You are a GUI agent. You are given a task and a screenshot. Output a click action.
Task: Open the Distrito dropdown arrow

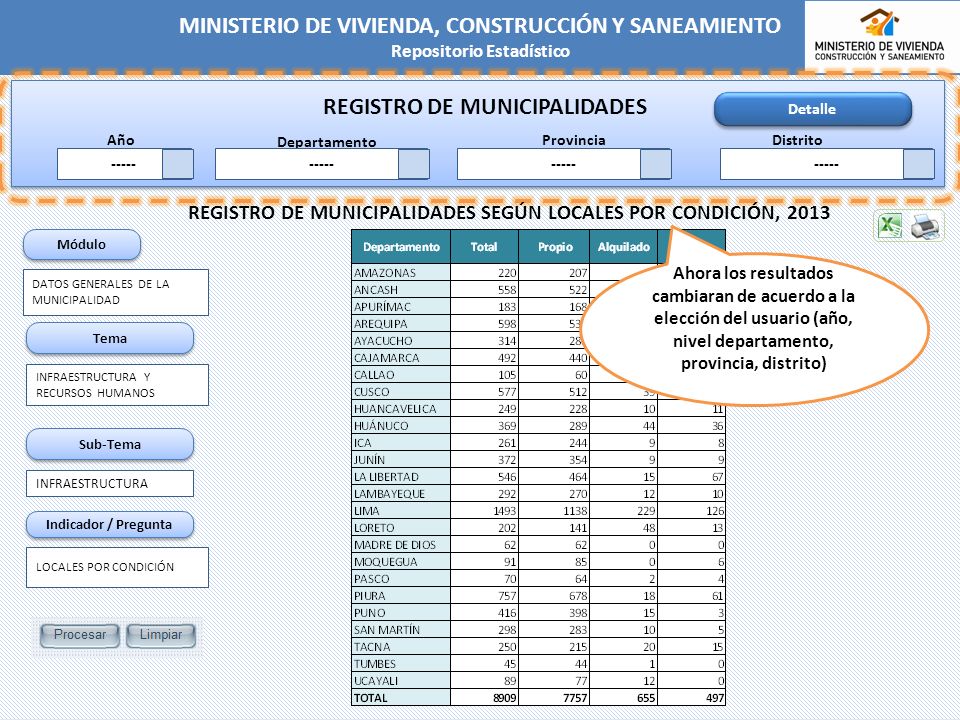tap(919, 164)
